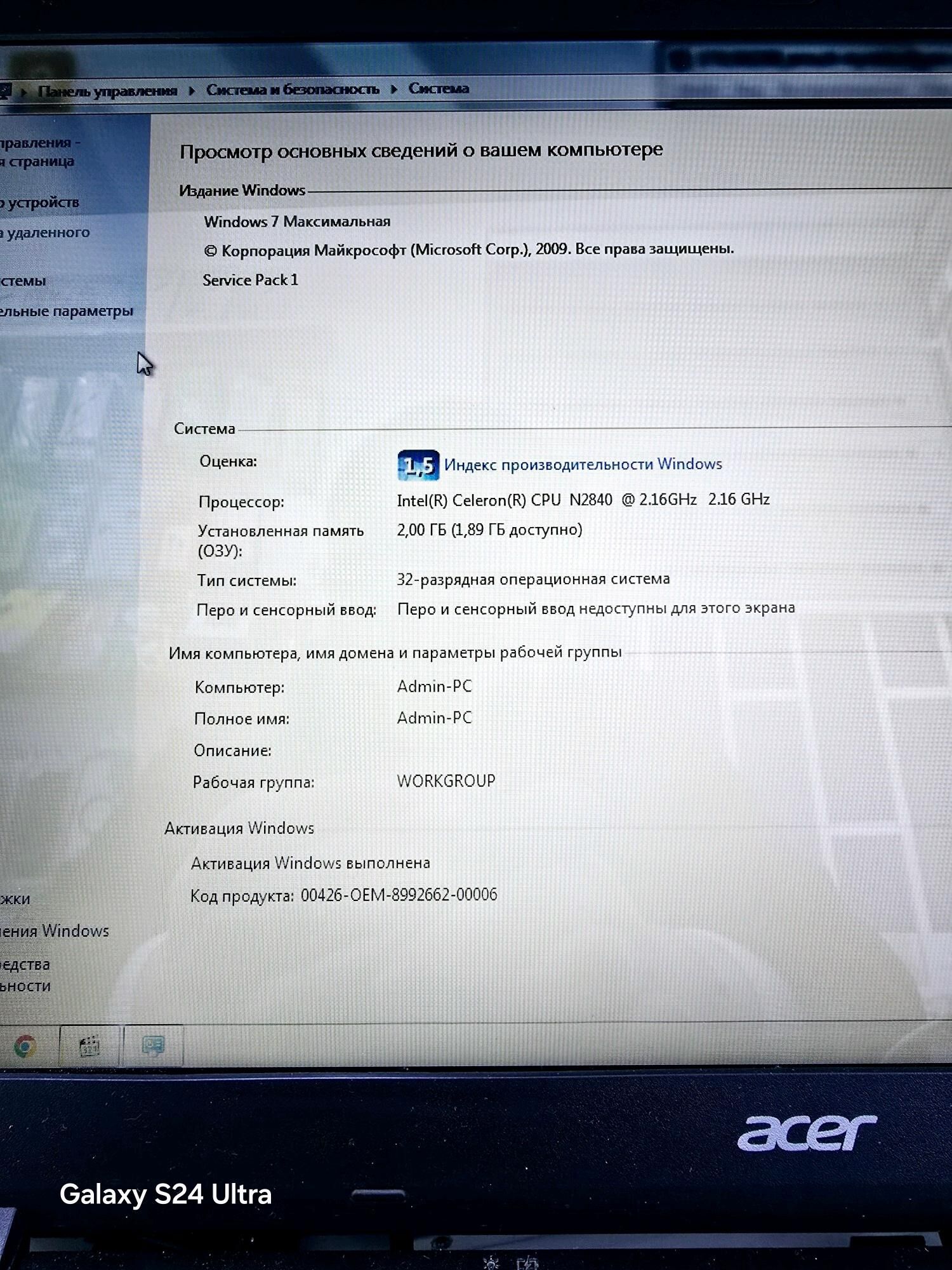The image size is (952, 1270).
Task: Click the heading Просмотр основных сведений о вашем компьютере
Action: point(421,150)
